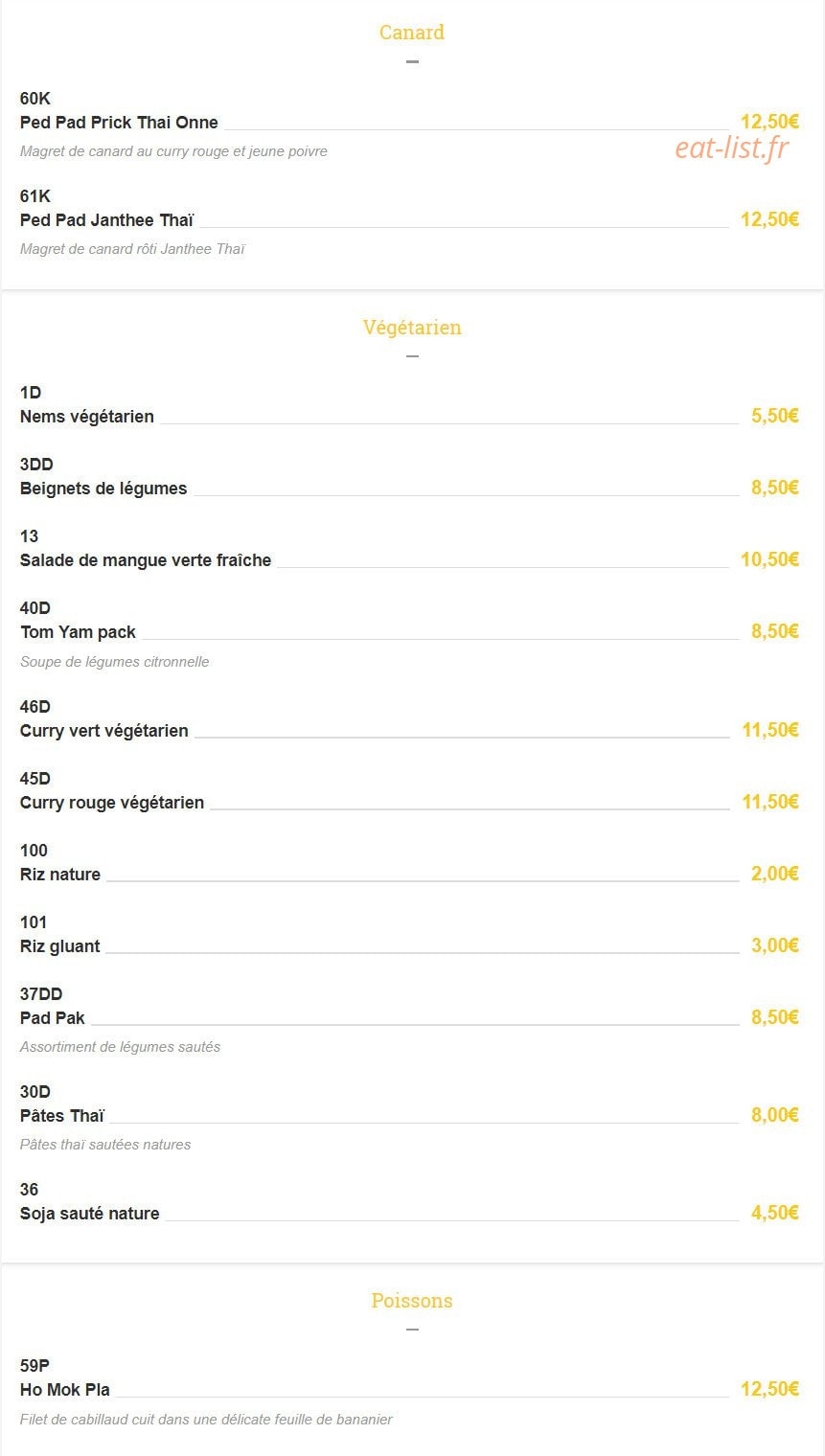
Task: Open the Poissons section heading
Action: tap(412, 1301)
